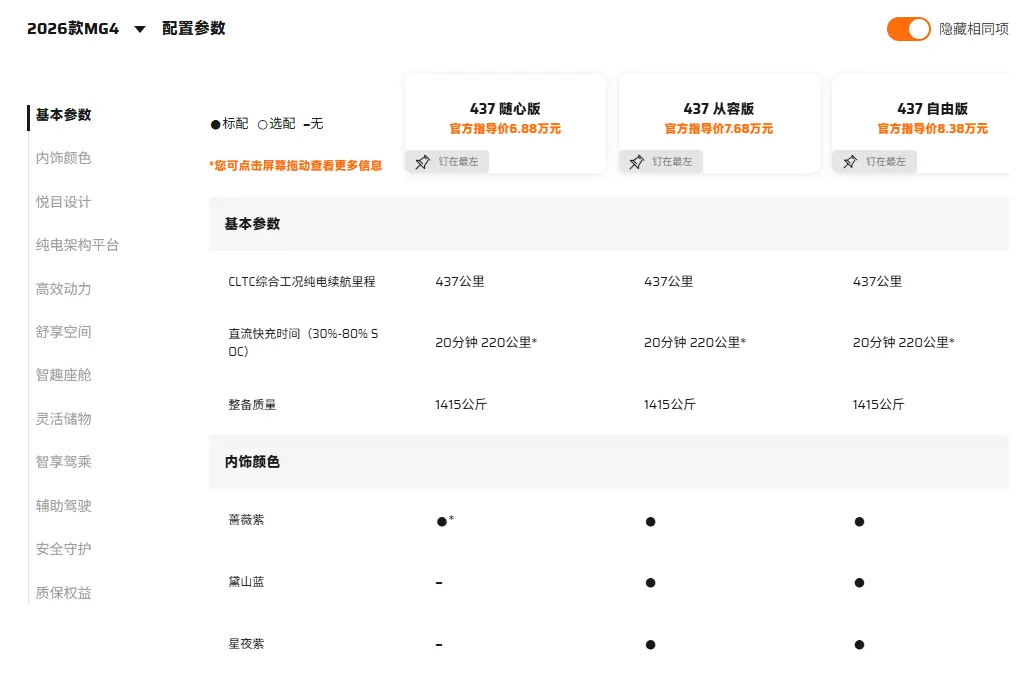Screen dimensions: 1027x673
Task: Click row label CLTC综合工况纯电续航里程
Action: [x=301, y=282]
